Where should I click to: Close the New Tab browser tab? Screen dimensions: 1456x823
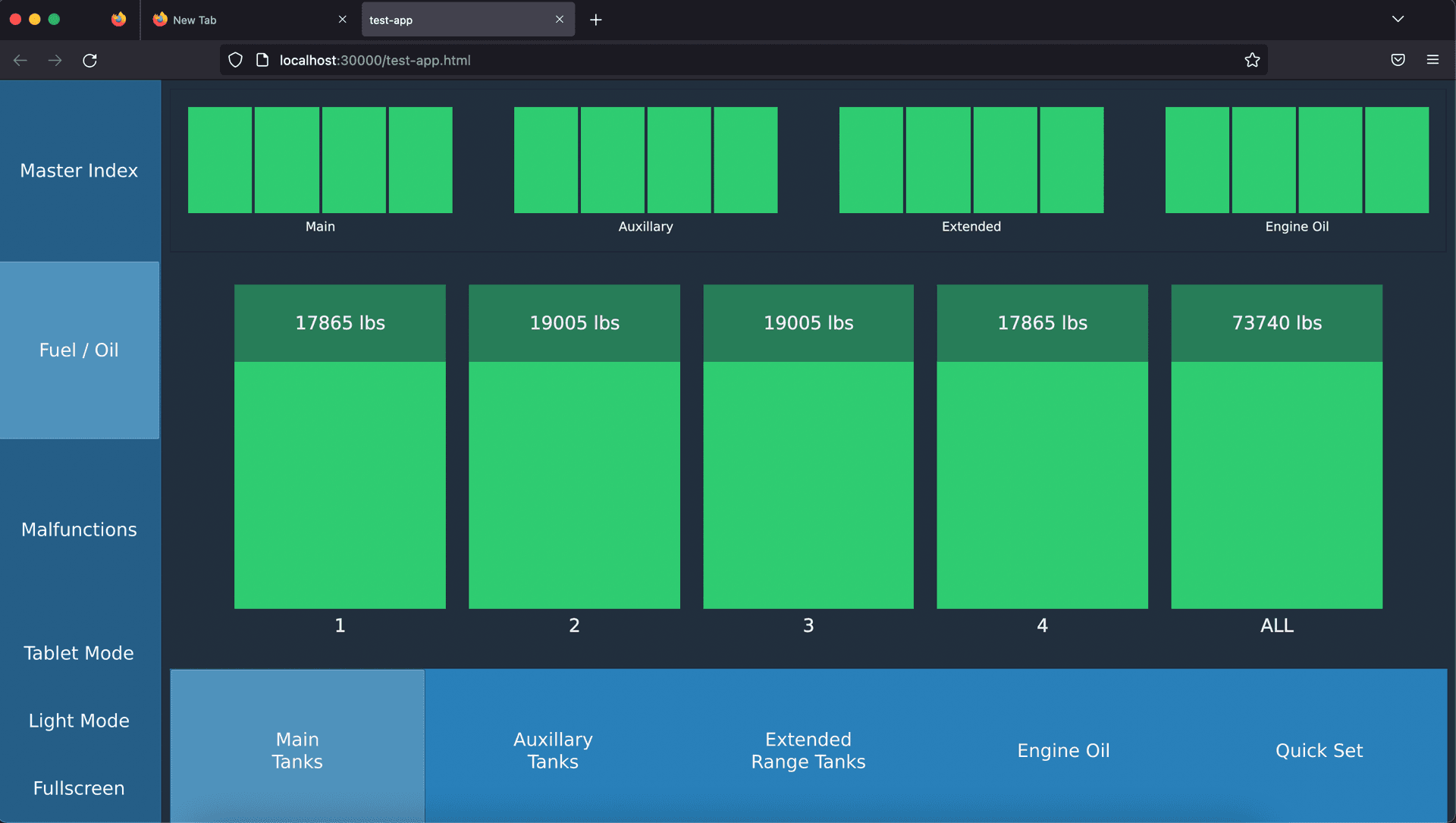pyautogui.click(x=343, y=20)
